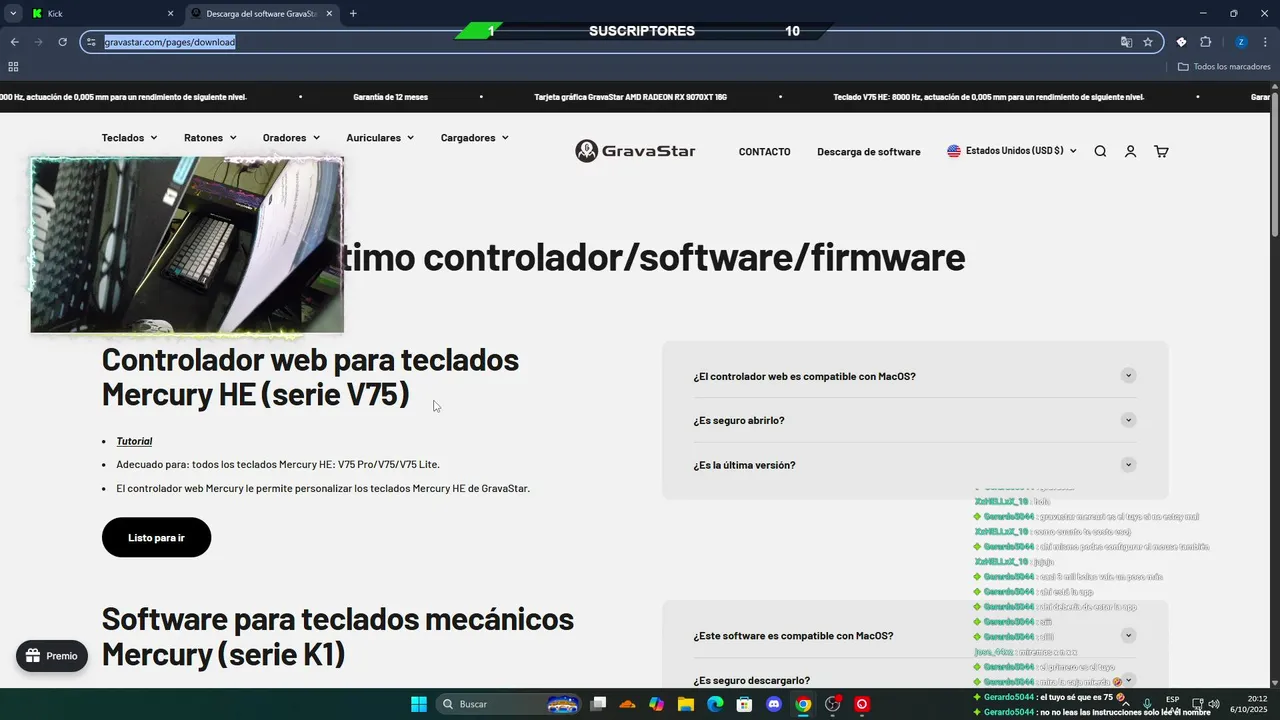Viewport: 1280px width, 720px height.
Task: Open the apps grid icon in bookmarks bar
Action: click(13, 66)
